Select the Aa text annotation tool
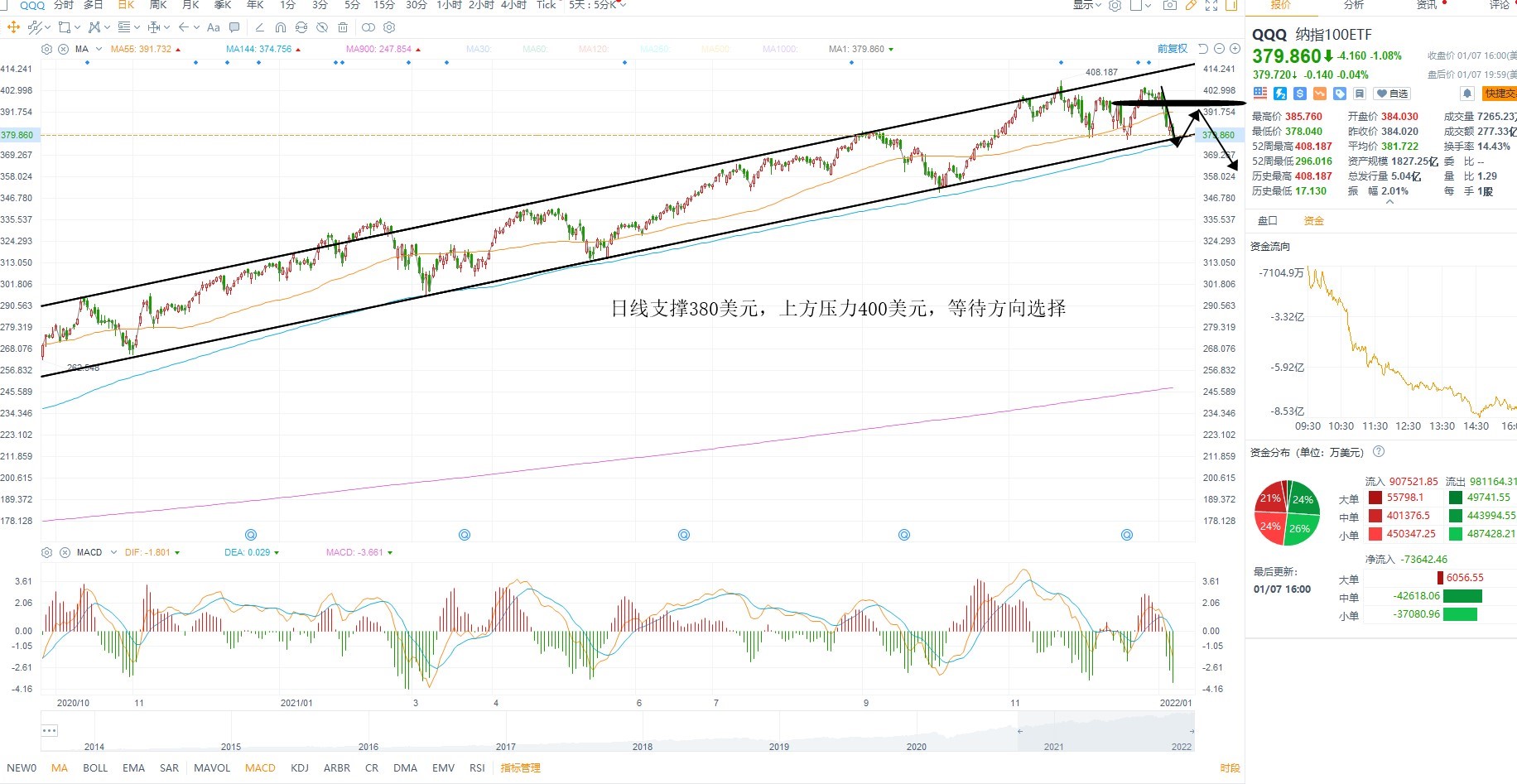 coord(214,27)
